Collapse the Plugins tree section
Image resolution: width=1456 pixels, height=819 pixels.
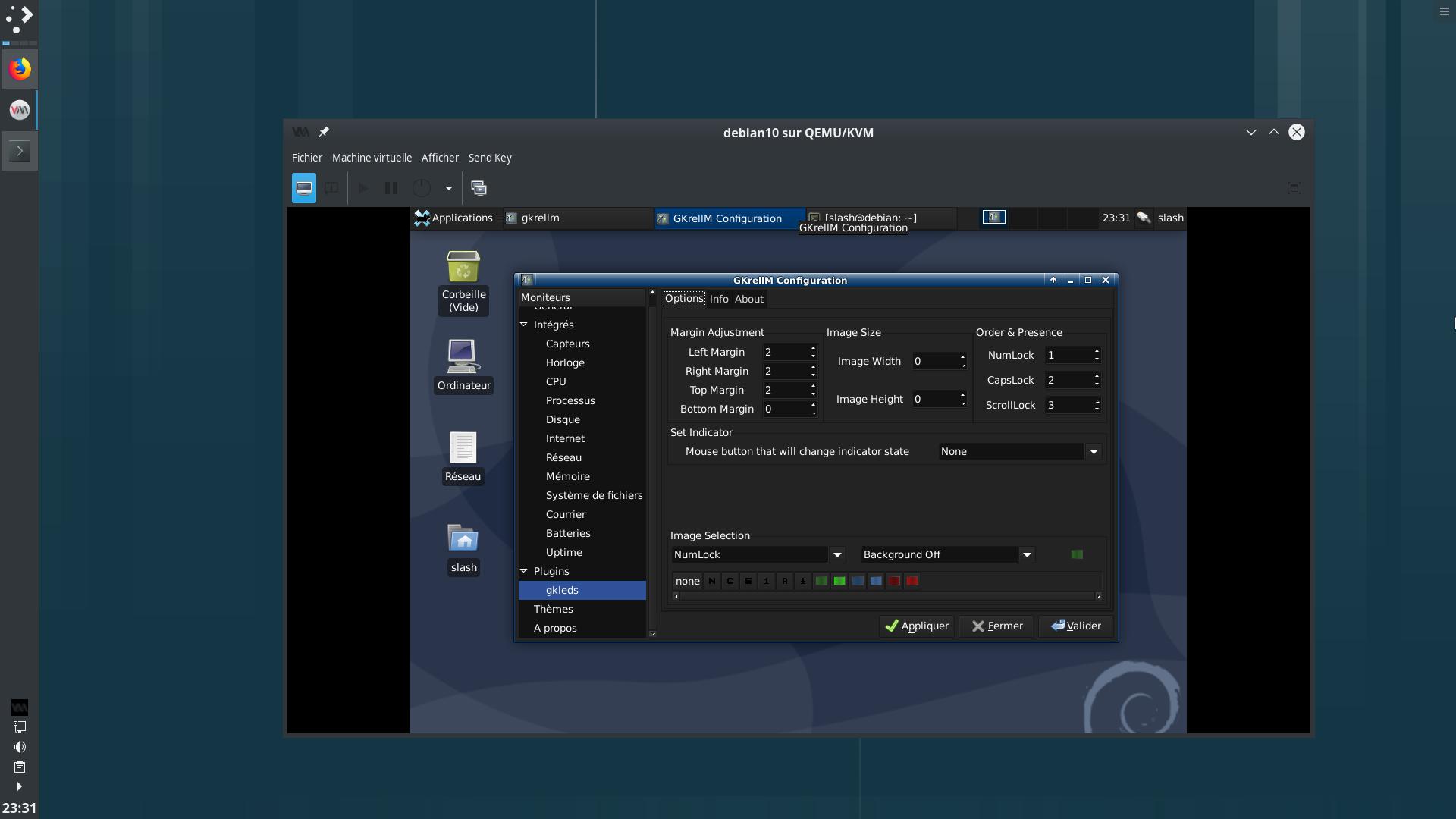point(524,571)
